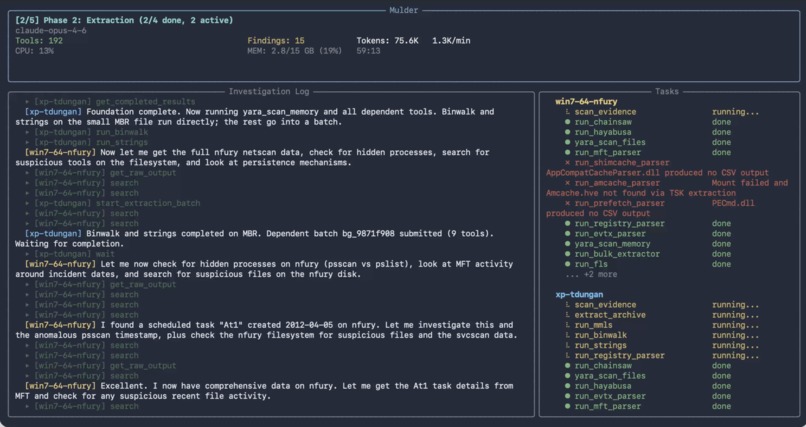The width and height of the screenshot is (806, 427).
Task: Click the Tasks panel title
Action: click(x=667, y=91)
